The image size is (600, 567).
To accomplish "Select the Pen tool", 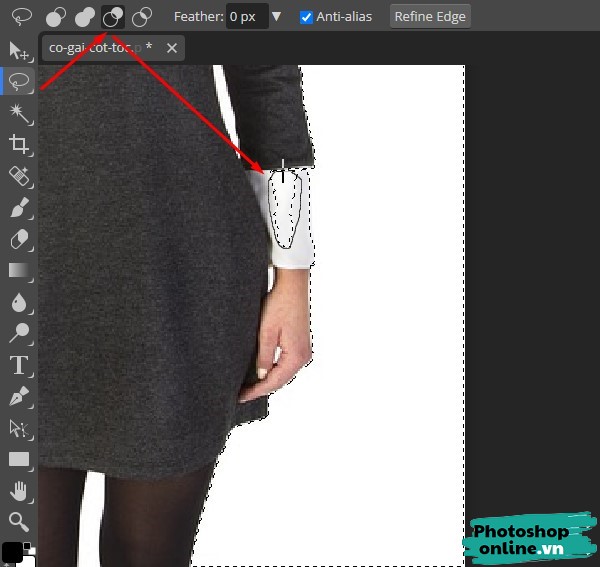I will point(18,396).
